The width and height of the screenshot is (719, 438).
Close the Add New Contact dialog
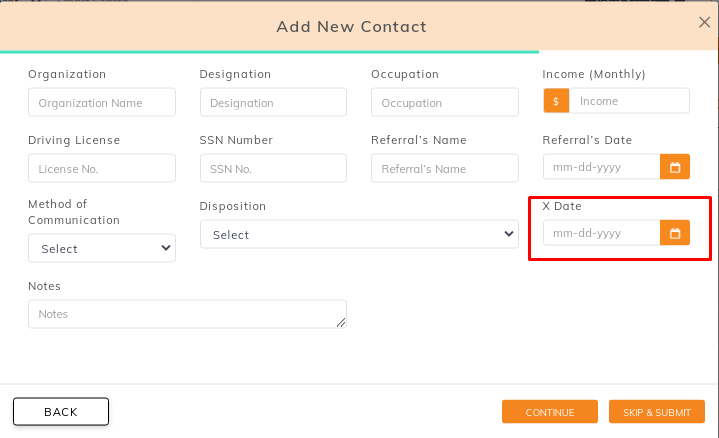pyautogui.click(x=704, y=22)
